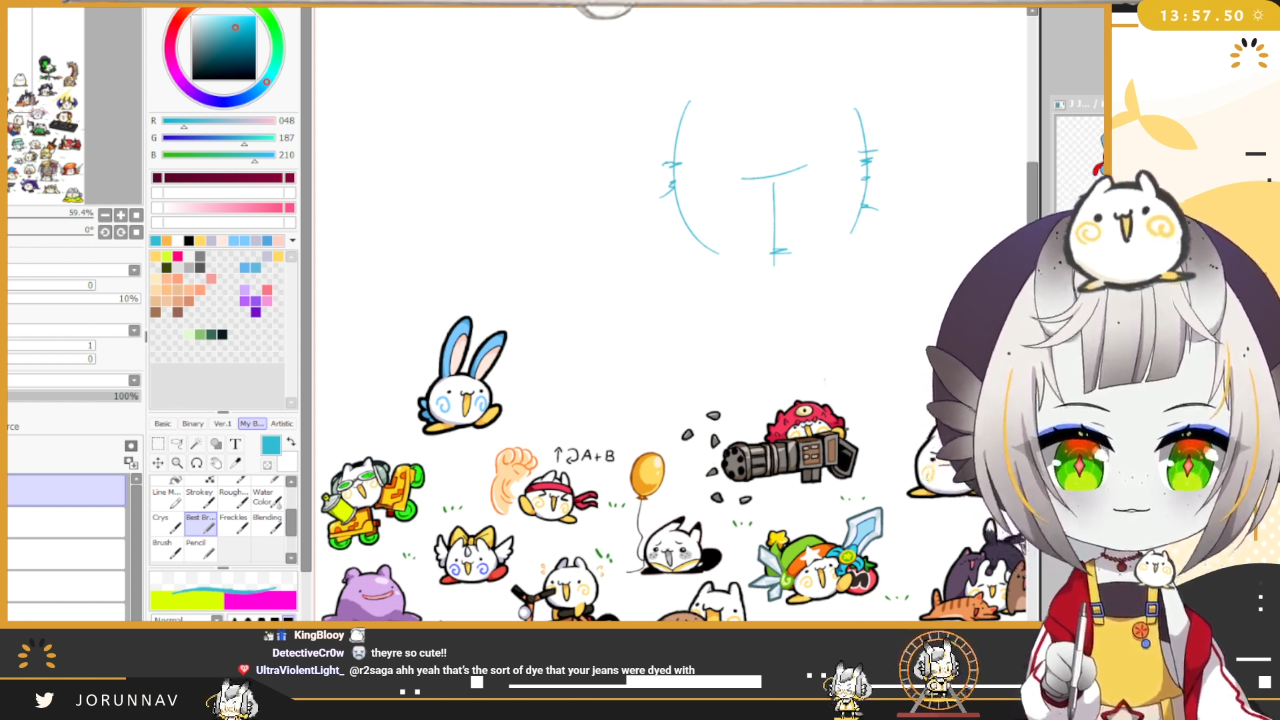Image resolution: width=1280 pixels, height=720 pixels.
Task: Switch to the Artistic brush tab
Action: (282, 424)
